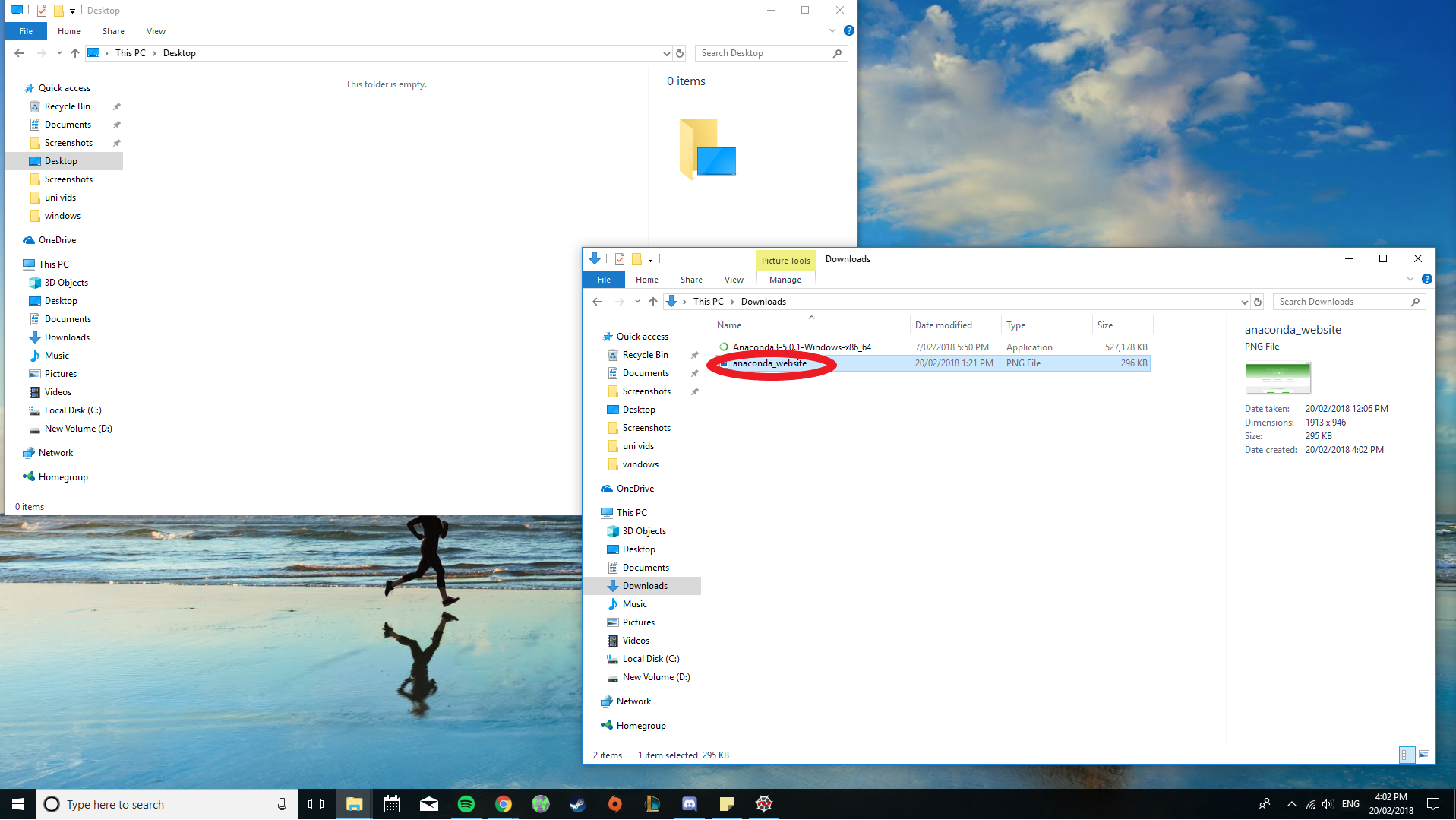Open Calendar app from the taskbar
This screenshot has width=1456, height=820.
392,804
